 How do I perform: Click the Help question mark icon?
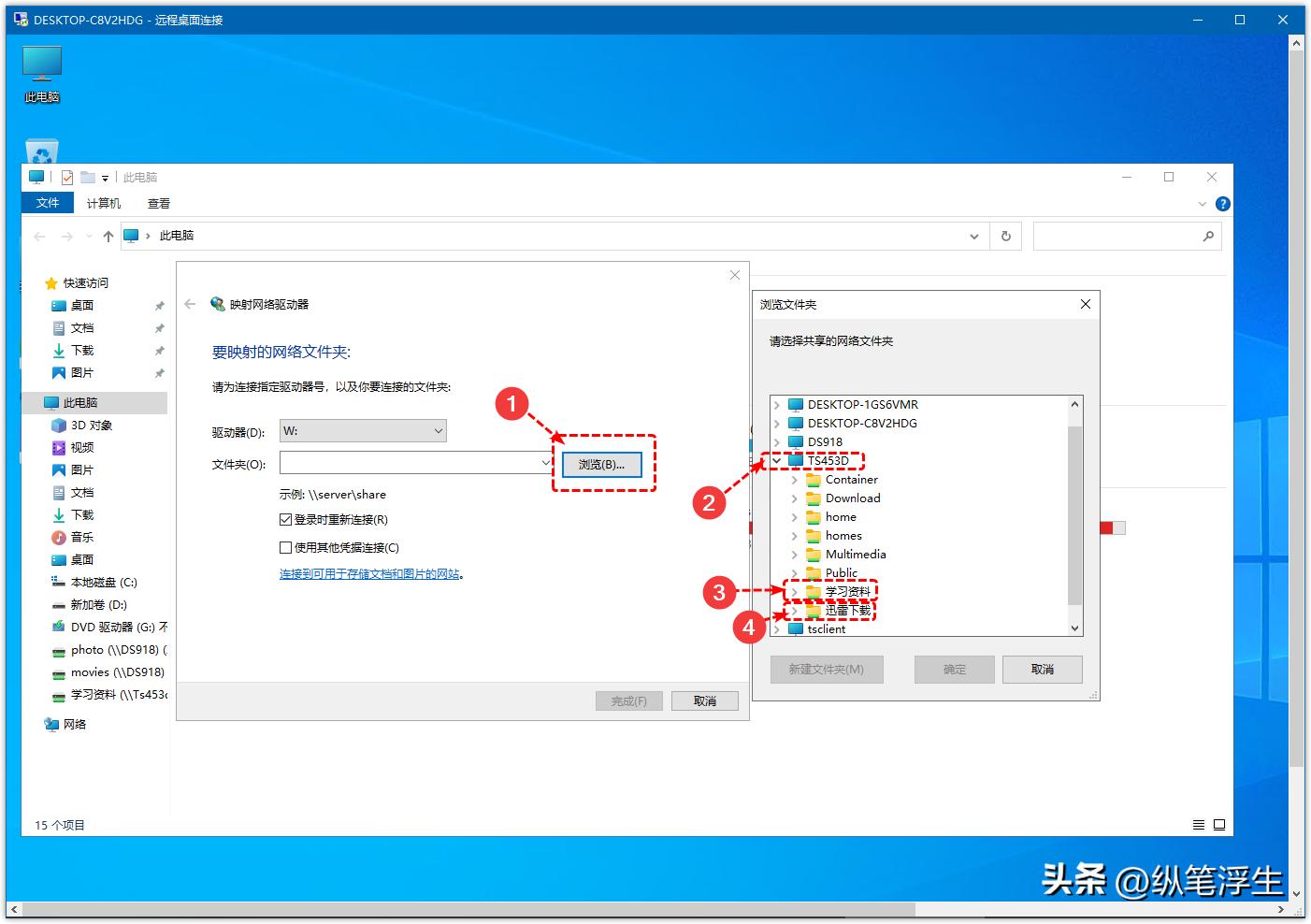pos(1222,203)
